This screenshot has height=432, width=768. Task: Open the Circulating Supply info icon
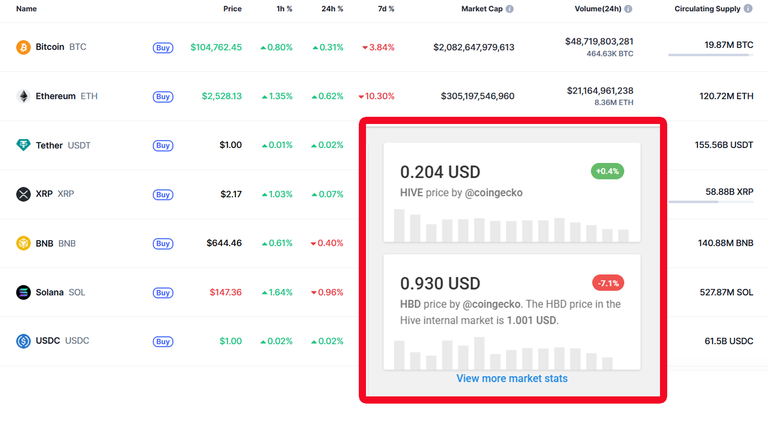pyautogui.click(x=748, y=8)
